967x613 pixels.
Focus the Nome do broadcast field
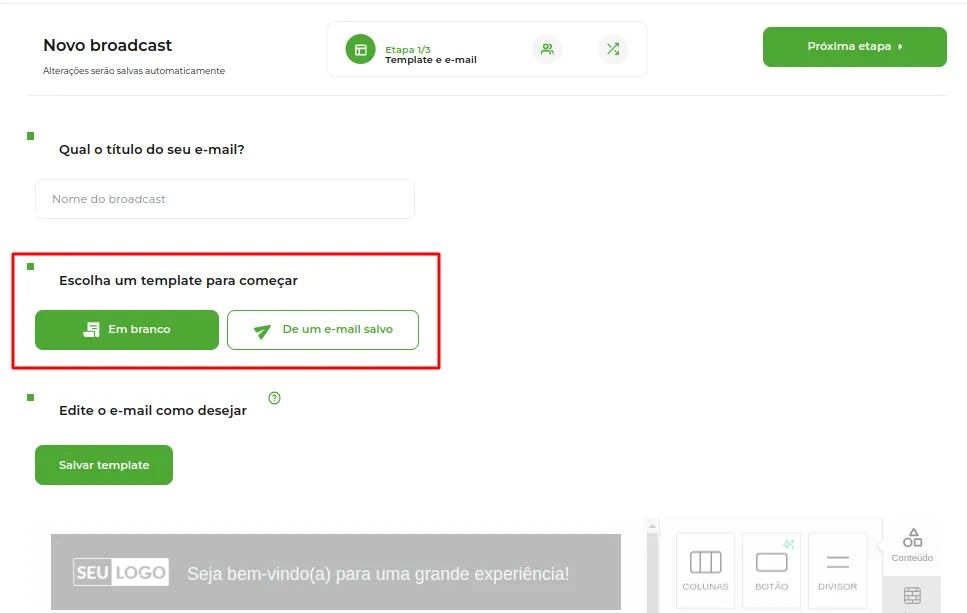224,199
